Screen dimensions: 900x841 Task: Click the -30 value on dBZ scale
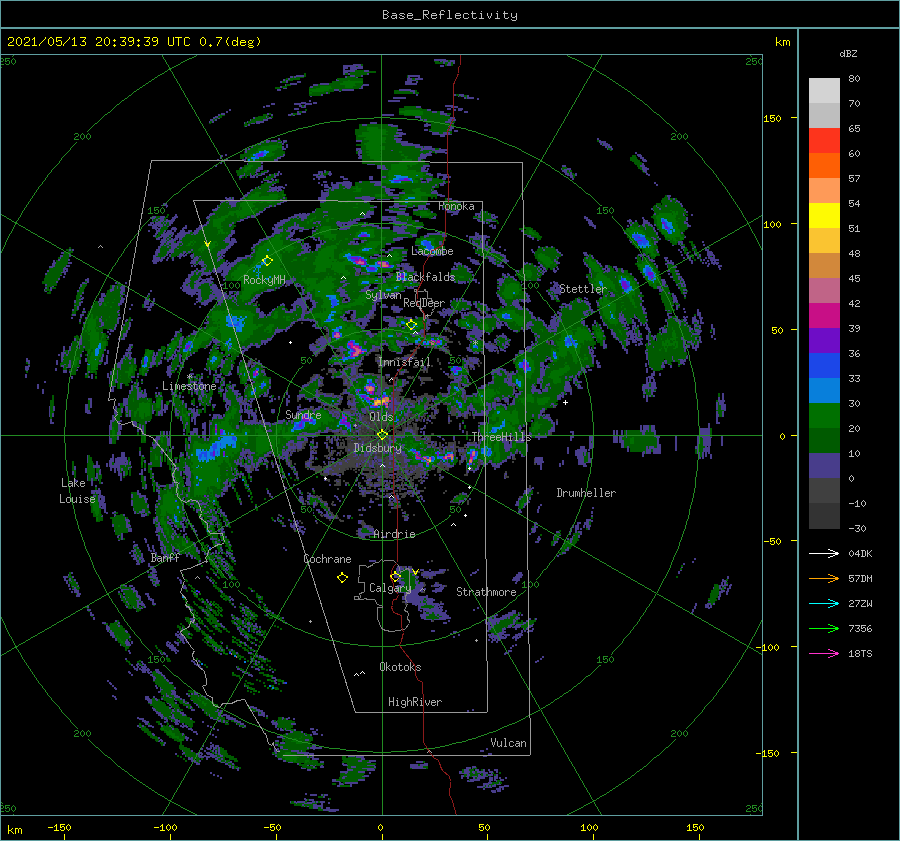point(858,528)
